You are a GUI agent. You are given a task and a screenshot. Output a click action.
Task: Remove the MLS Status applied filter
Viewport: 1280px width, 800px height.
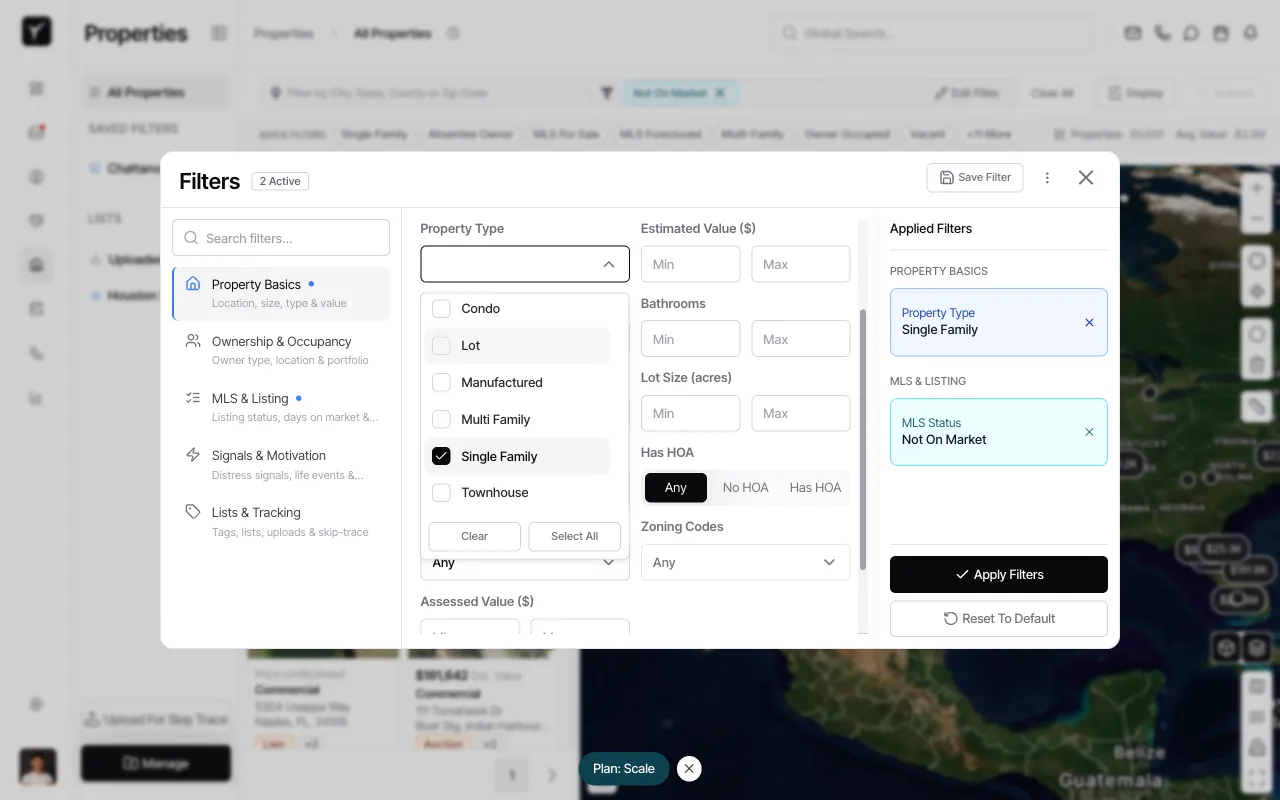point(1089,432)
